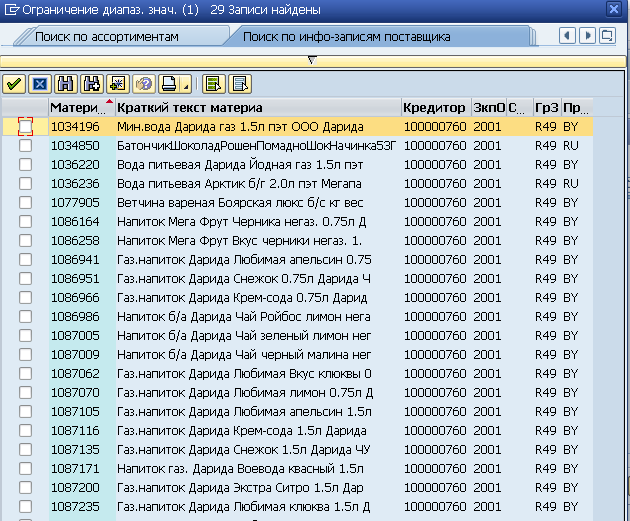Tick checkbox for material 1087116
The image size is (630, 521).
pyautogui.click(x=25, y=431)
